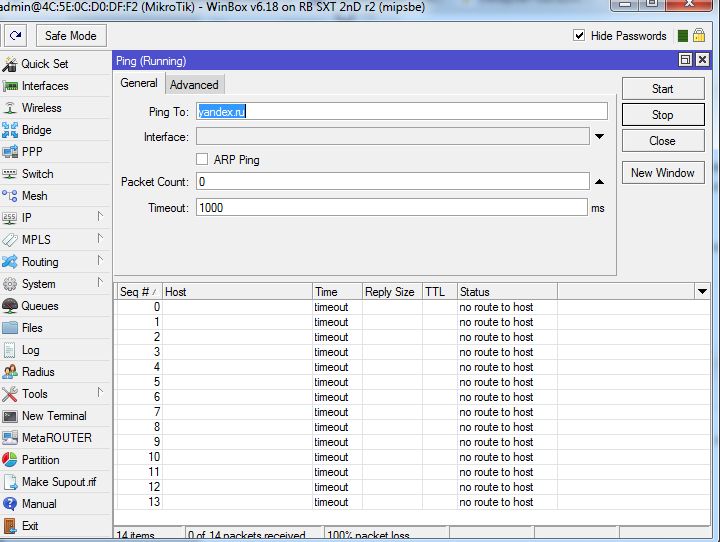Viewport: 720px width, 542px height.
Task: Expand the Routing submenu arrow
Action: click(101, 260)
